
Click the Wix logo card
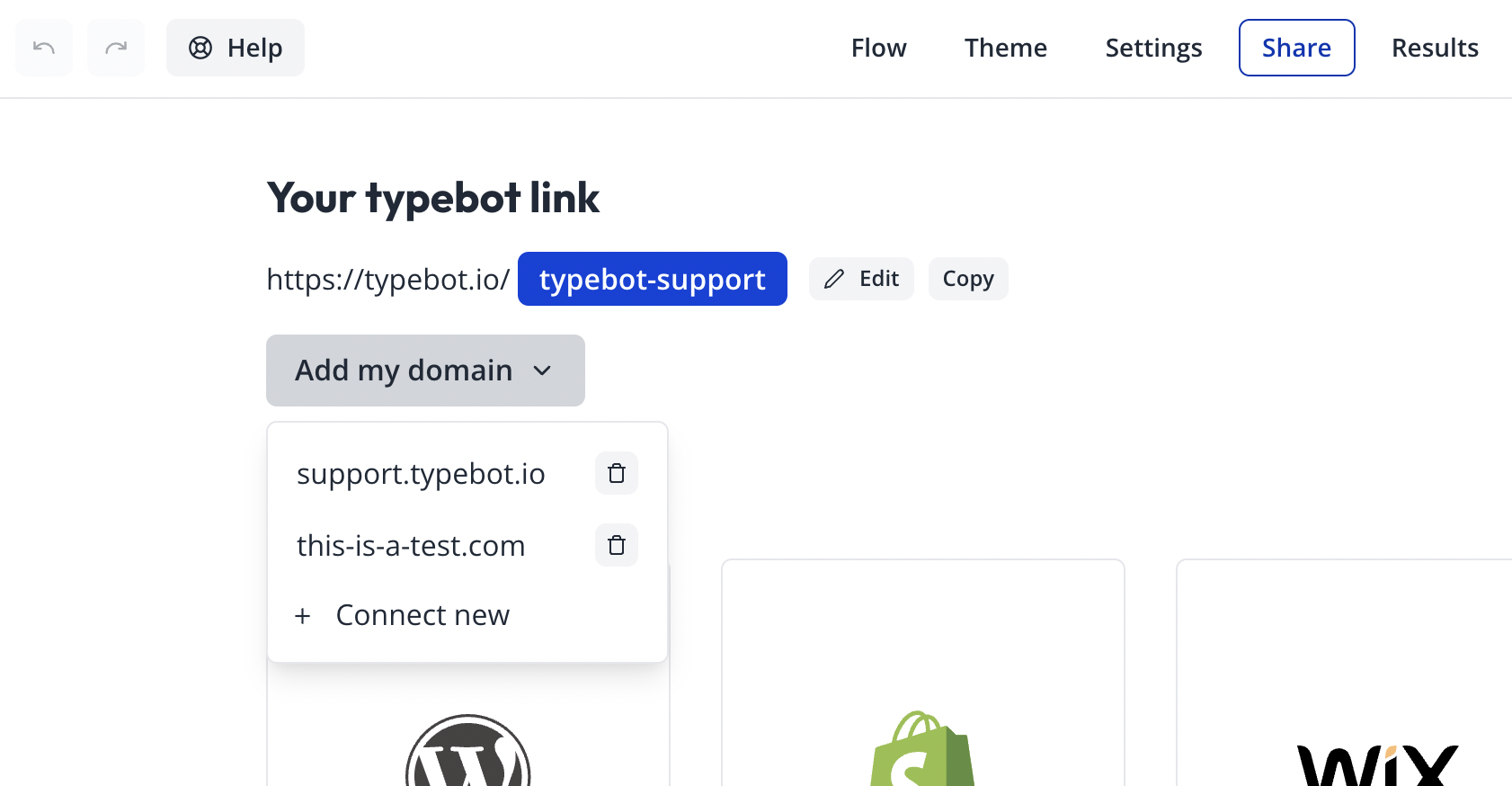click(1377, 763)
